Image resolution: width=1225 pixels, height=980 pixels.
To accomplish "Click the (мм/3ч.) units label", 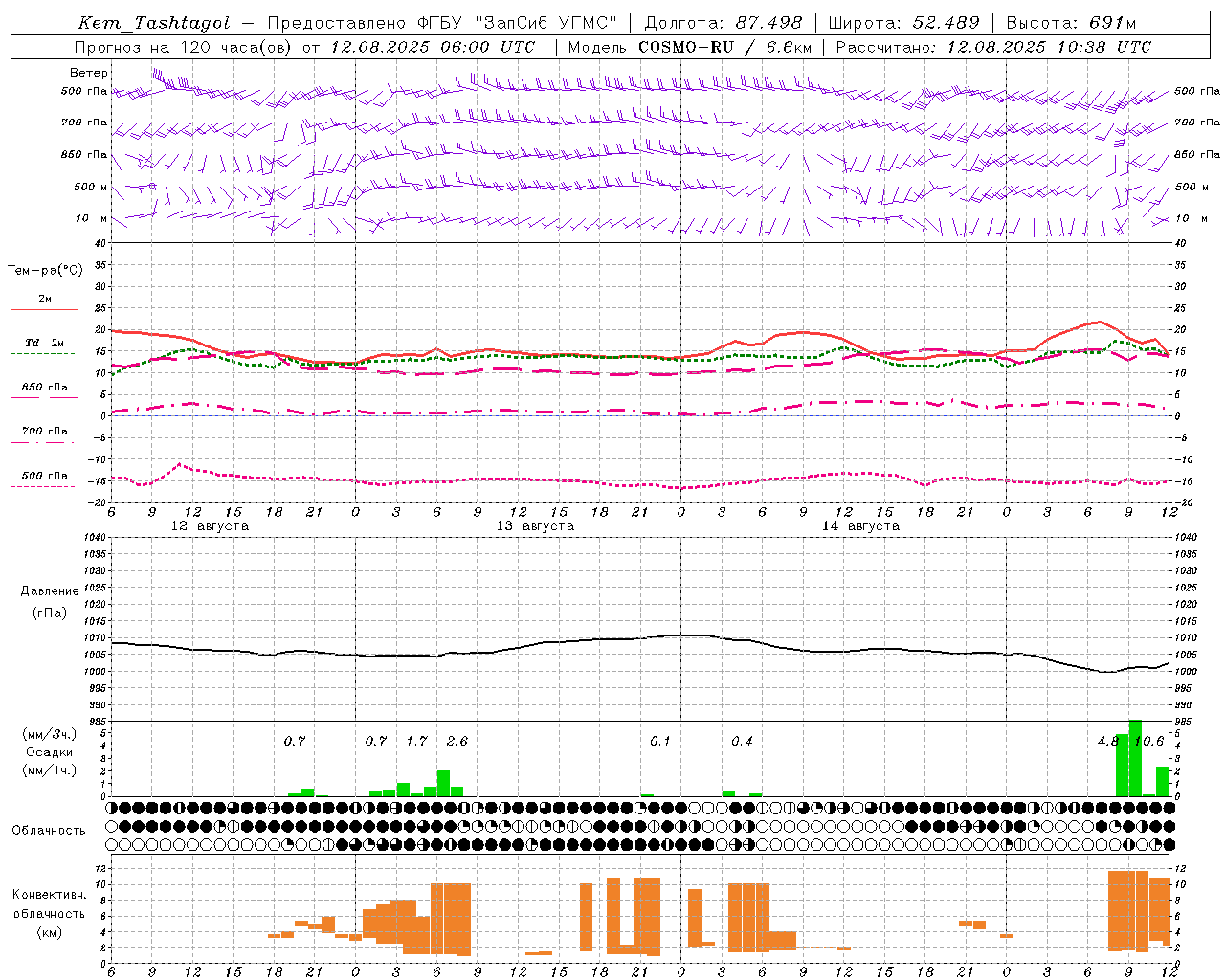I will 49,734.
